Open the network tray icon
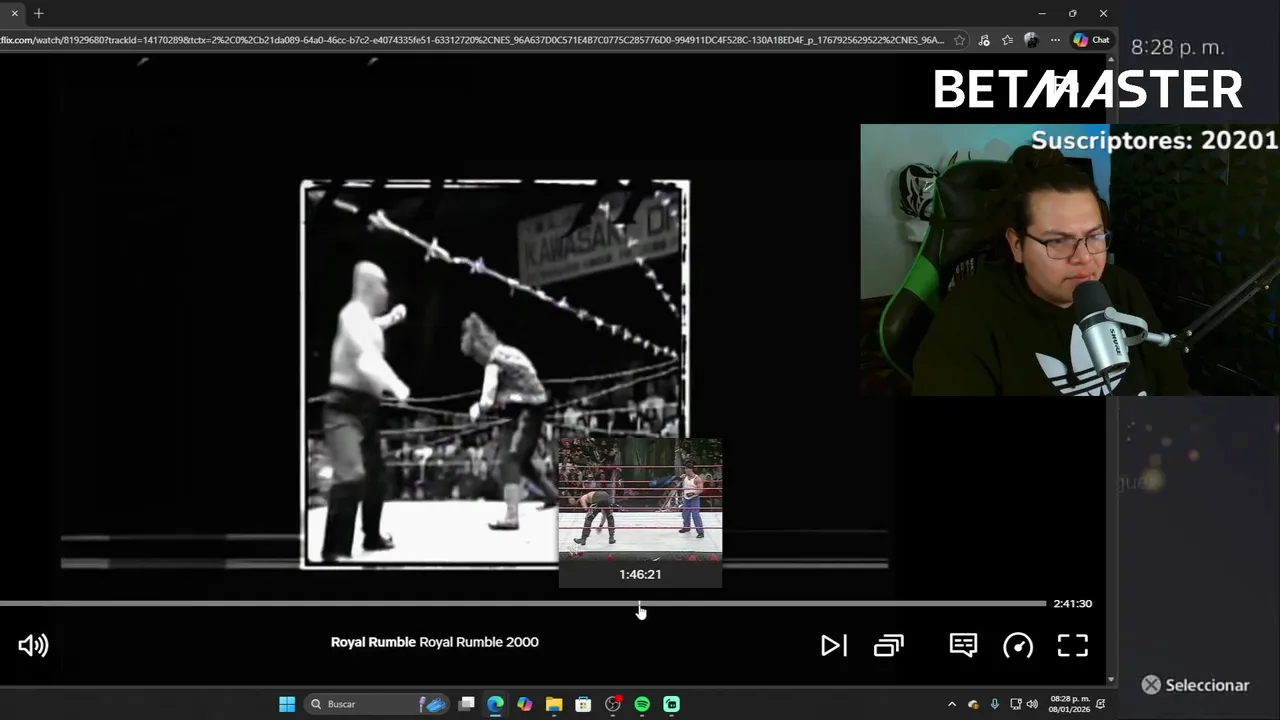 click(x=1016, y=704)
